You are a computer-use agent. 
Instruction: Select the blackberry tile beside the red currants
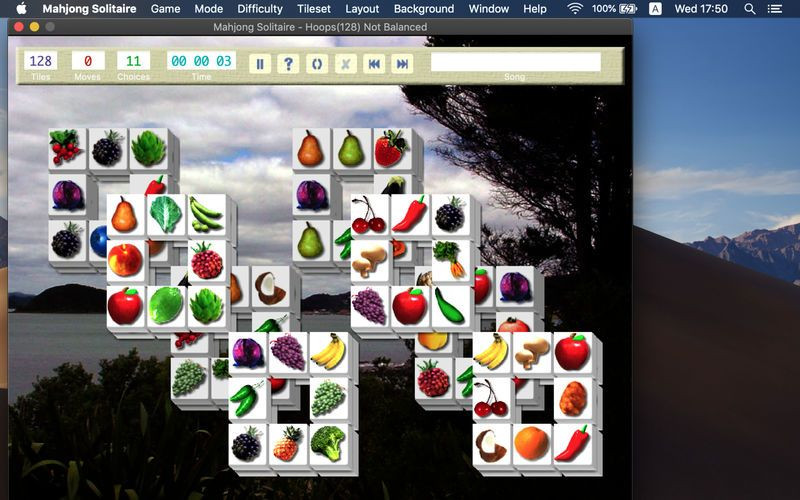[108, 148]
